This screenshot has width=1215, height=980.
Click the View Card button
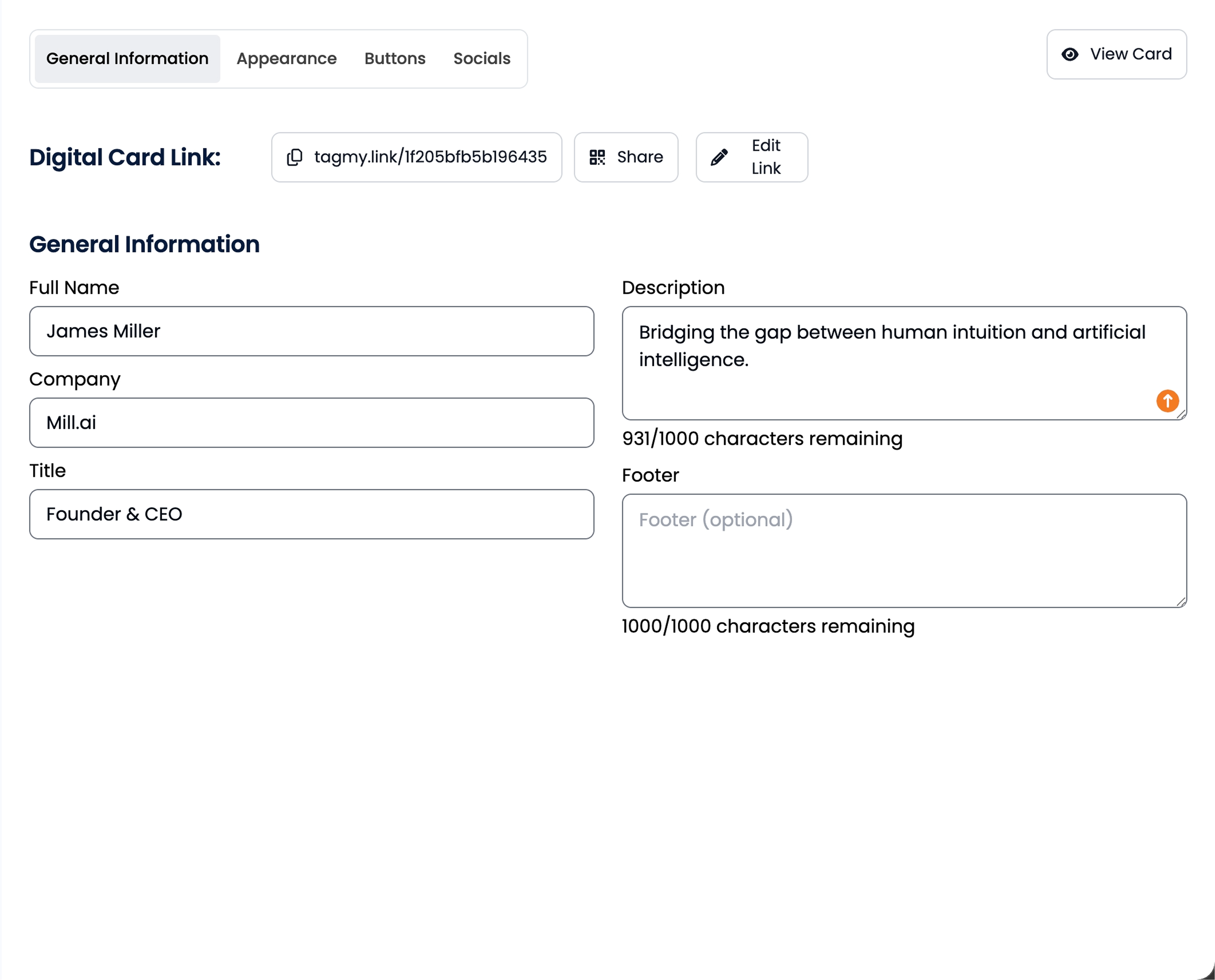[1116, 54]
